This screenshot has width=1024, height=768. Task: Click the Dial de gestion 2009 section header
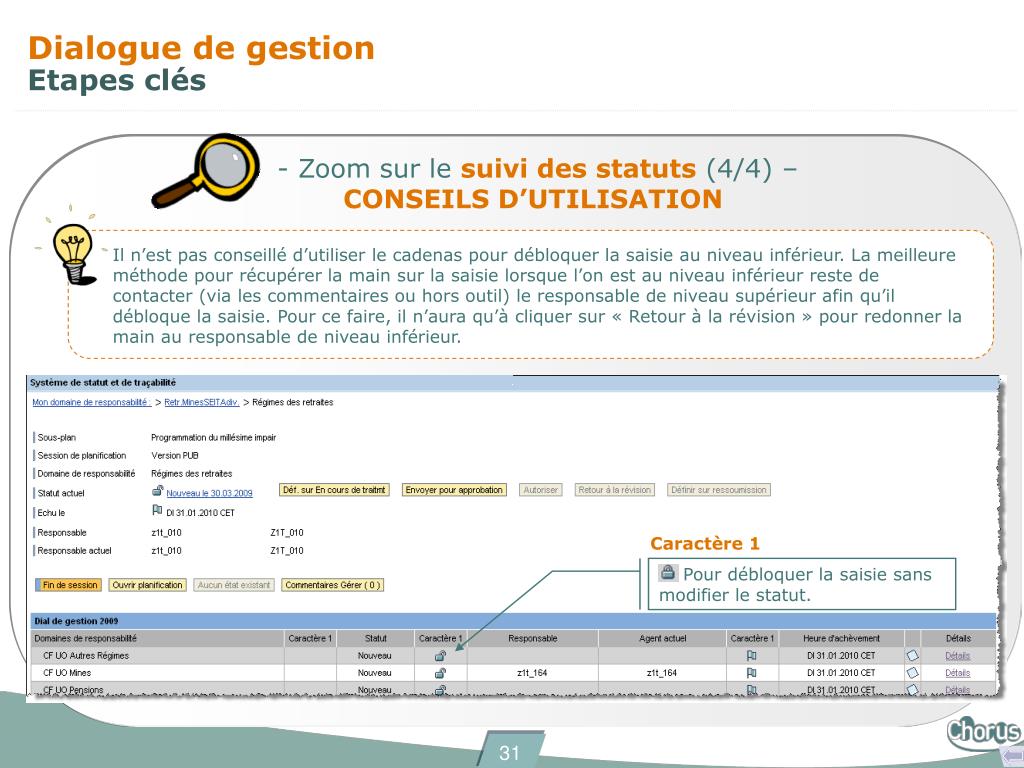[514, 621]
